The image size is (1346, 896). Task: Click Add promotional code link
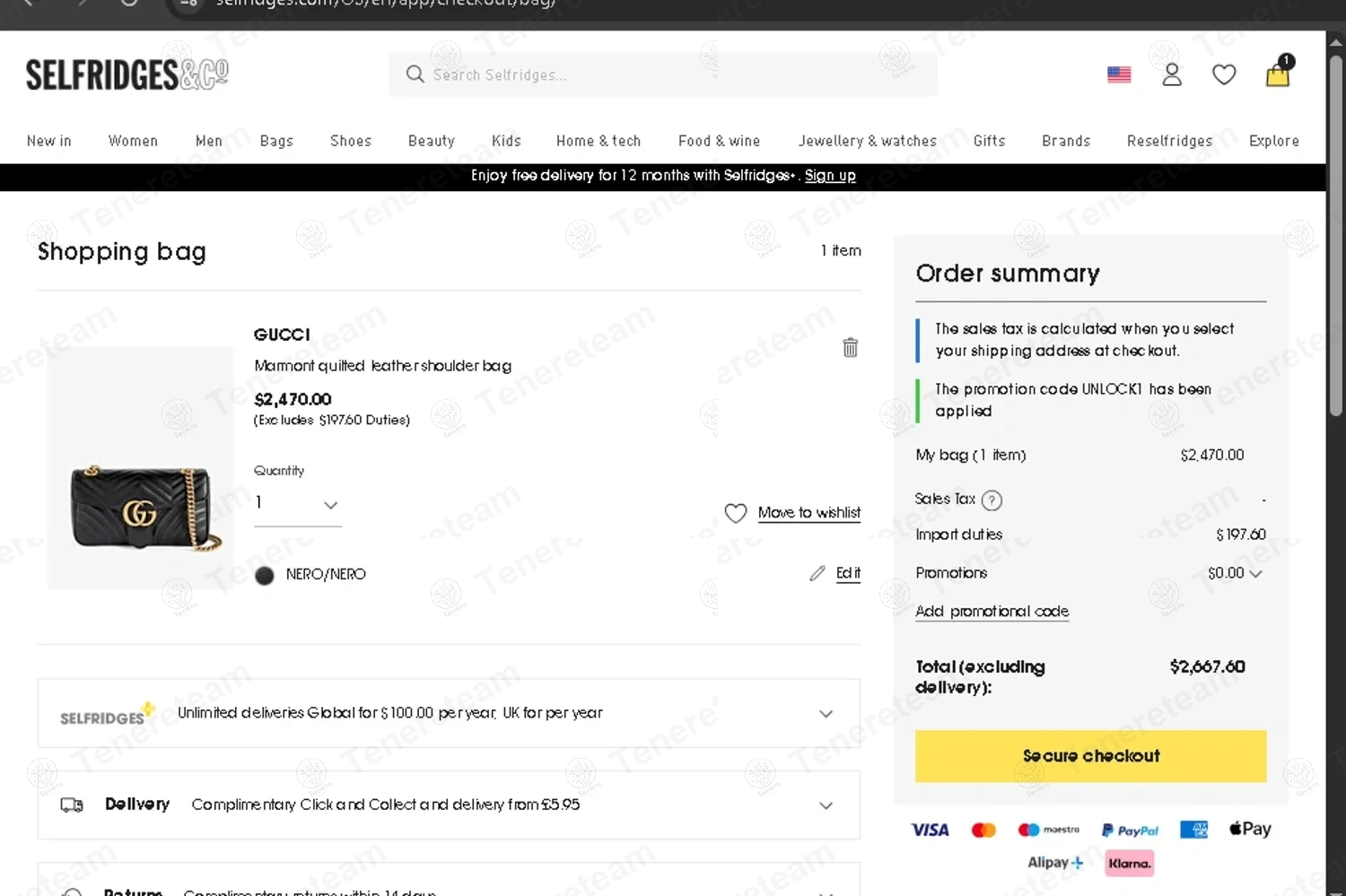click(x=992, y=612)
